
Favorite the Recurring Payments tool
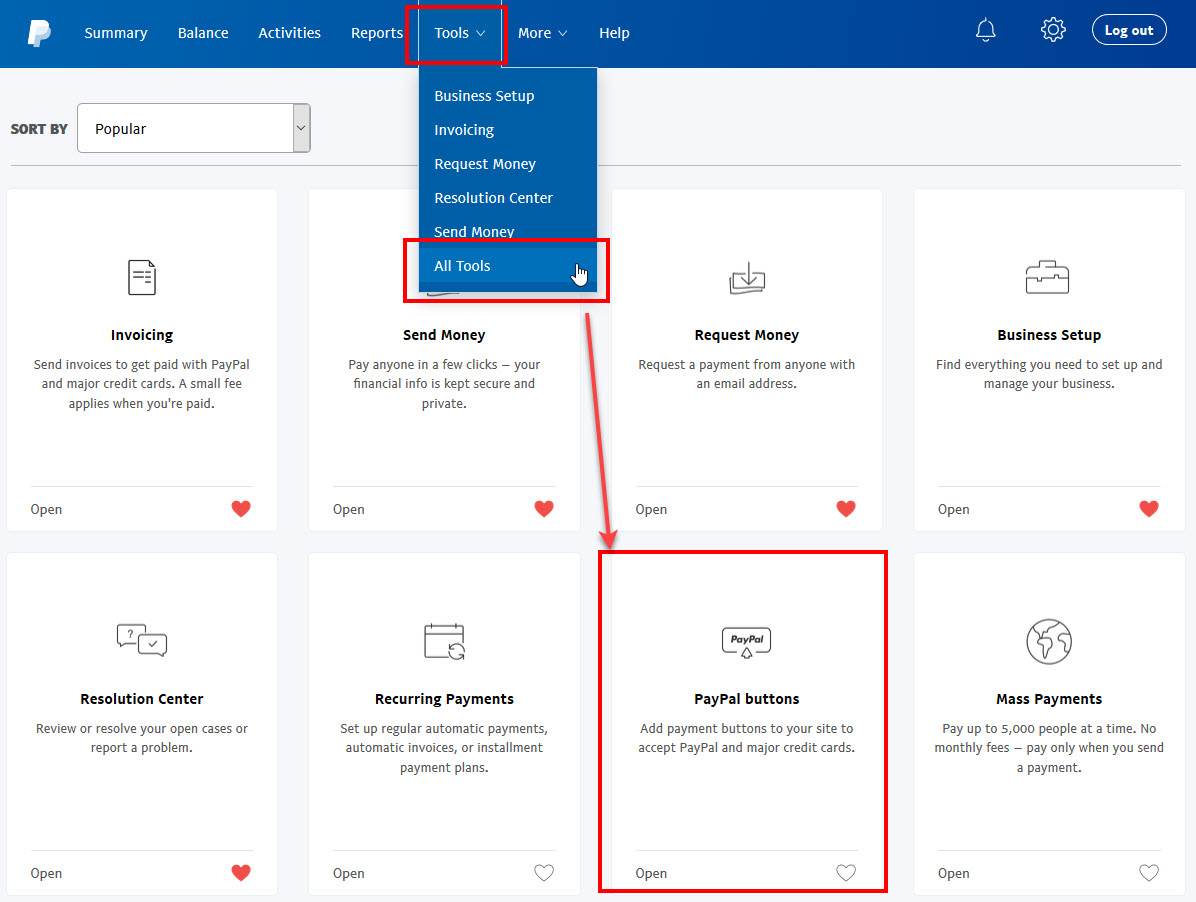pos(543,873)
